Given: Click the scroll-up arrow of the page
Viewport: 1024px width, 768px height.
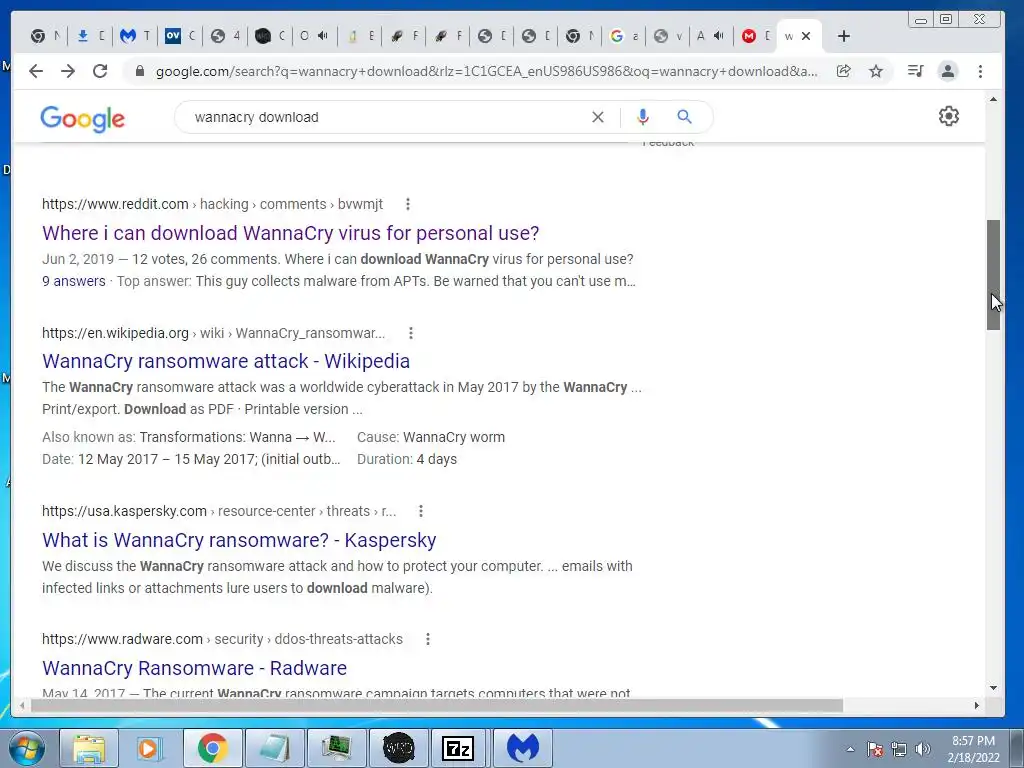Looking at the screenshot, I should pyautogui.click(x=993, y=99).
